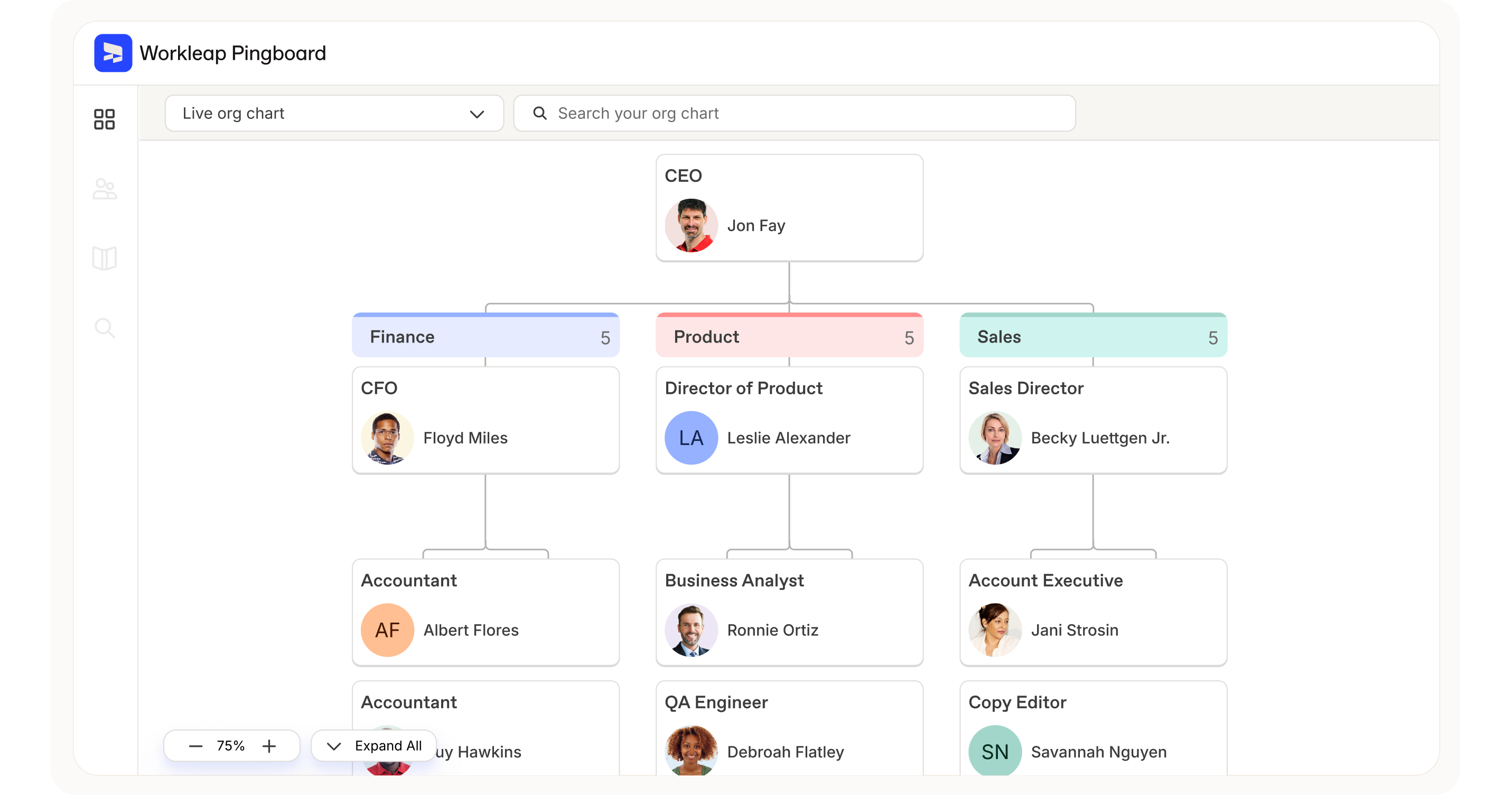The image size is (1512, 795).
Task: Select the Finance department header
Action: (x=402, y=336)
